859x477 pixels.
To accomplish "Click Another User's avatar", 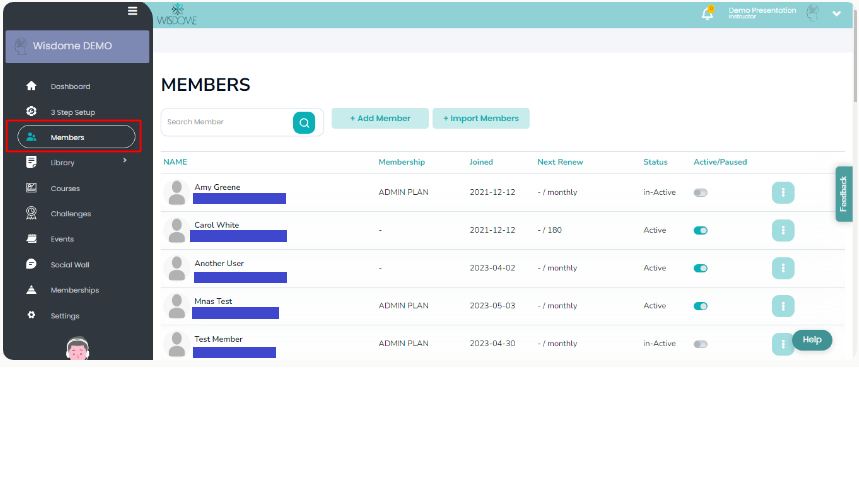I will 176,268.
